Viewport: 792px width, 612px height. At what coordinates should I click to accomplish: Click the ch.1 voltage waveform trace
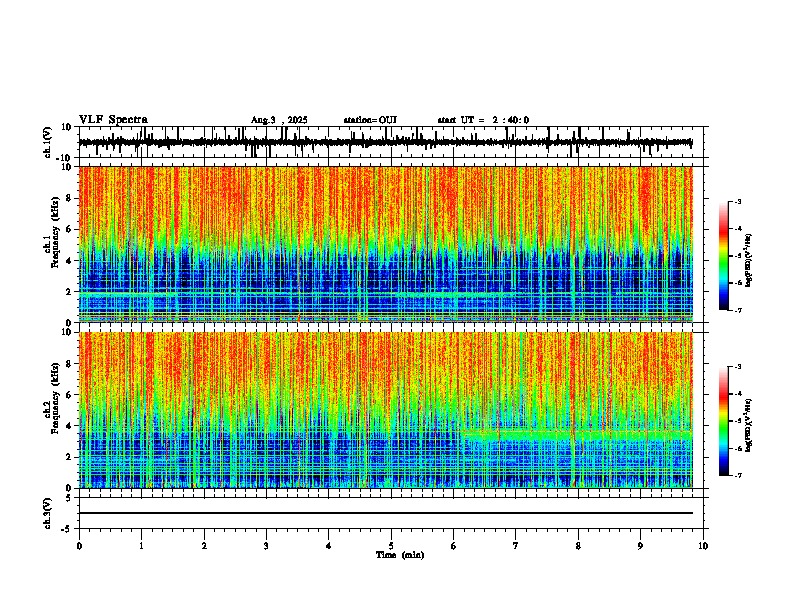tap(385, 143)
